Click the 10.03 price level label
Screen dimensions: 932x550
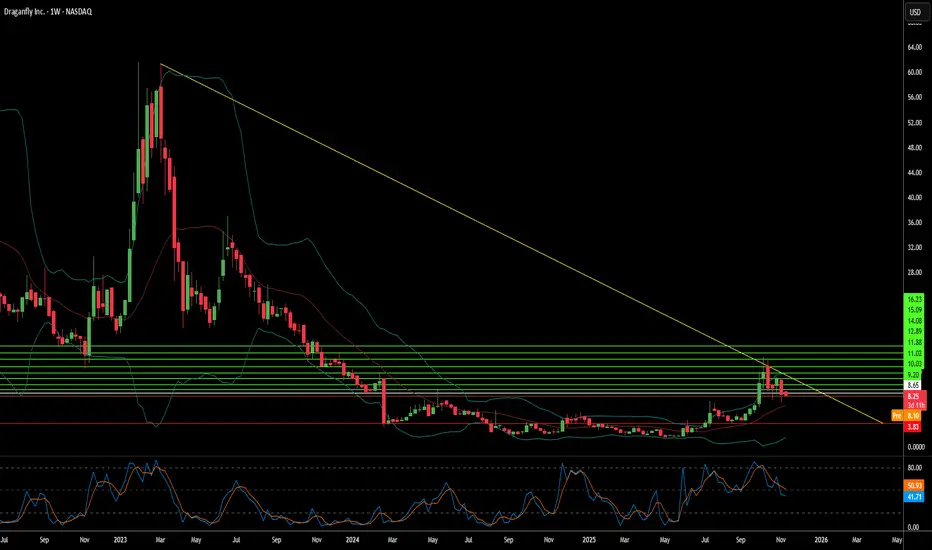click(914, 364)
